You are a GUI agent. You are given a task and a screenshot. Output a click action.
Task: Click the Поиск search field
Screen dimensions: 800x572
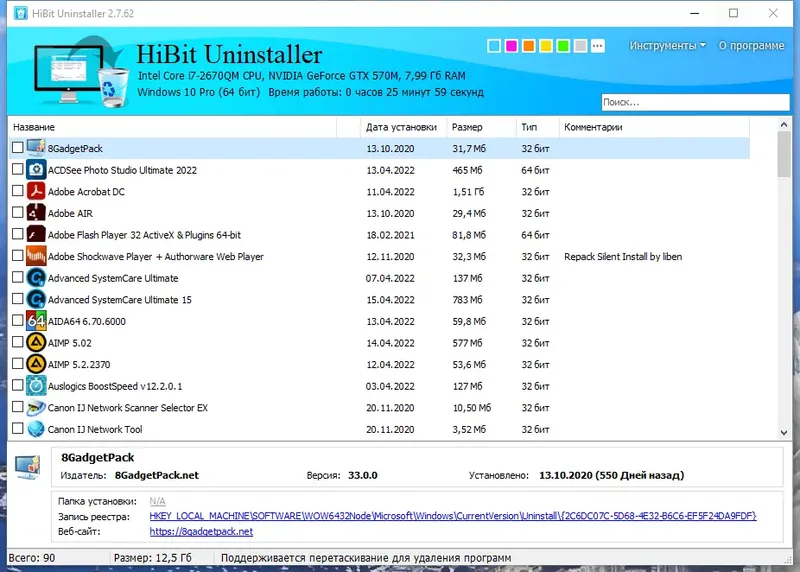695,102
